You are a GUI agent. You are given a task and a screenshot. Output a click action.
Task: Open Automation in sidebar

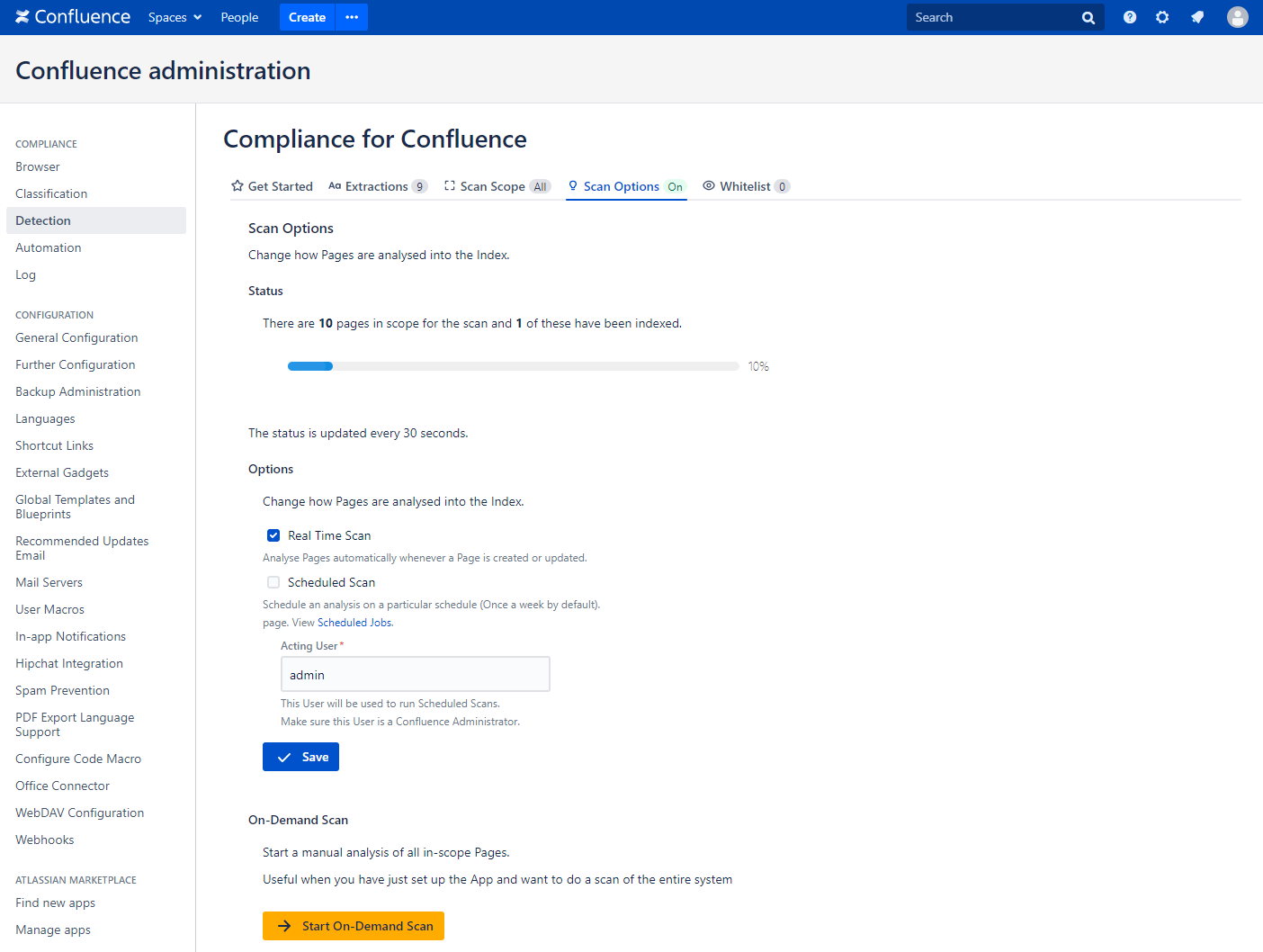tap(49, 247)
